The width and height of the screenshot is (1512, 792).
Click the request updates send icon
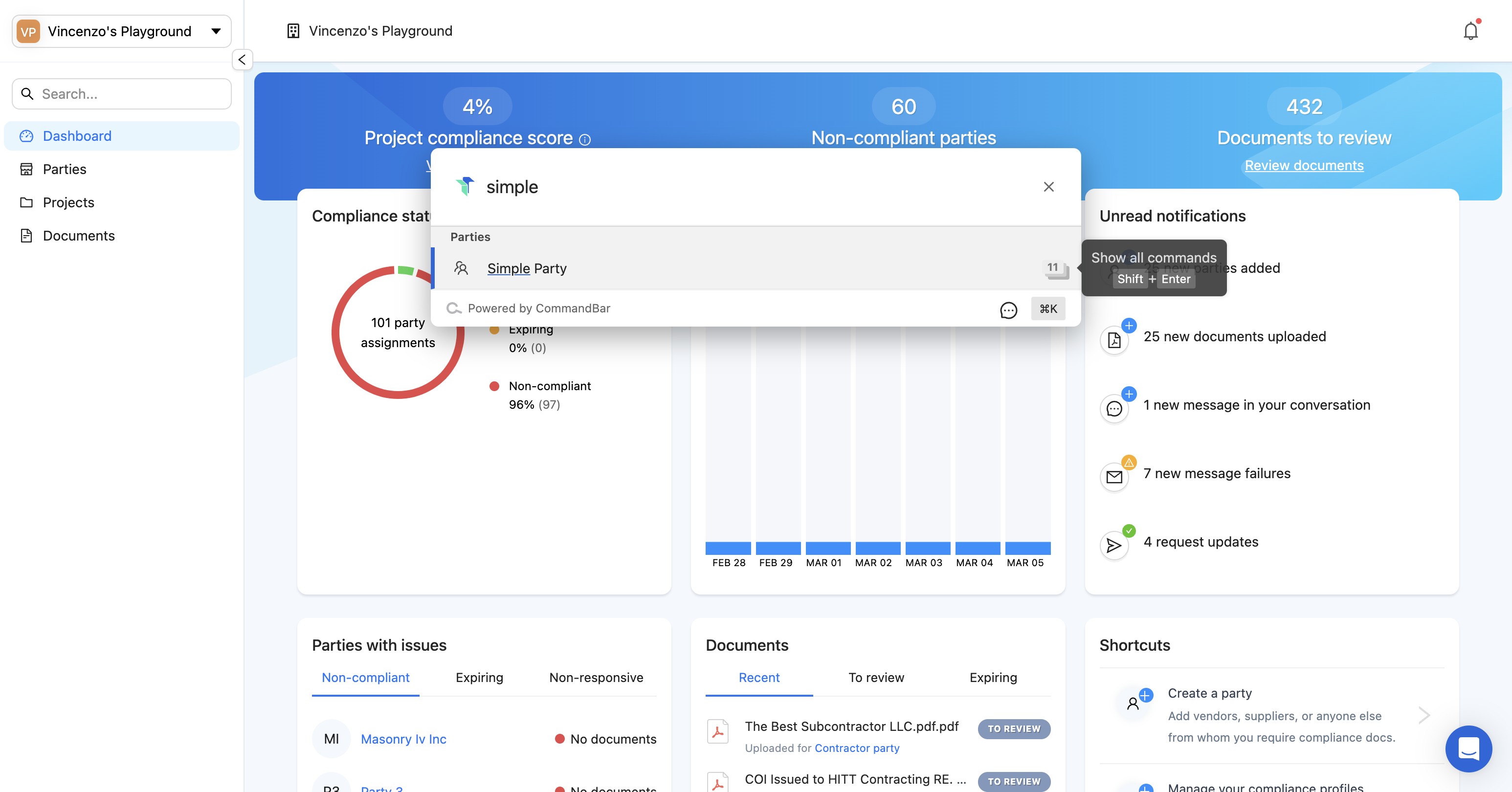click(x=1113, y=545)
